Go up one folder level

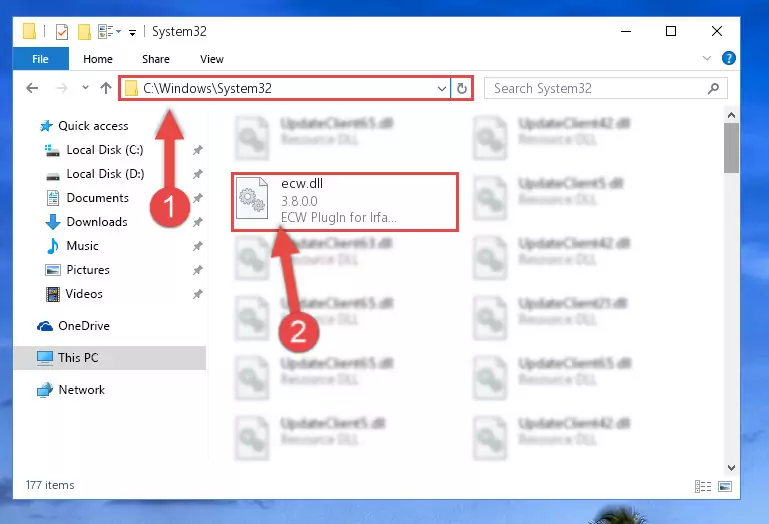click(106, 88)
